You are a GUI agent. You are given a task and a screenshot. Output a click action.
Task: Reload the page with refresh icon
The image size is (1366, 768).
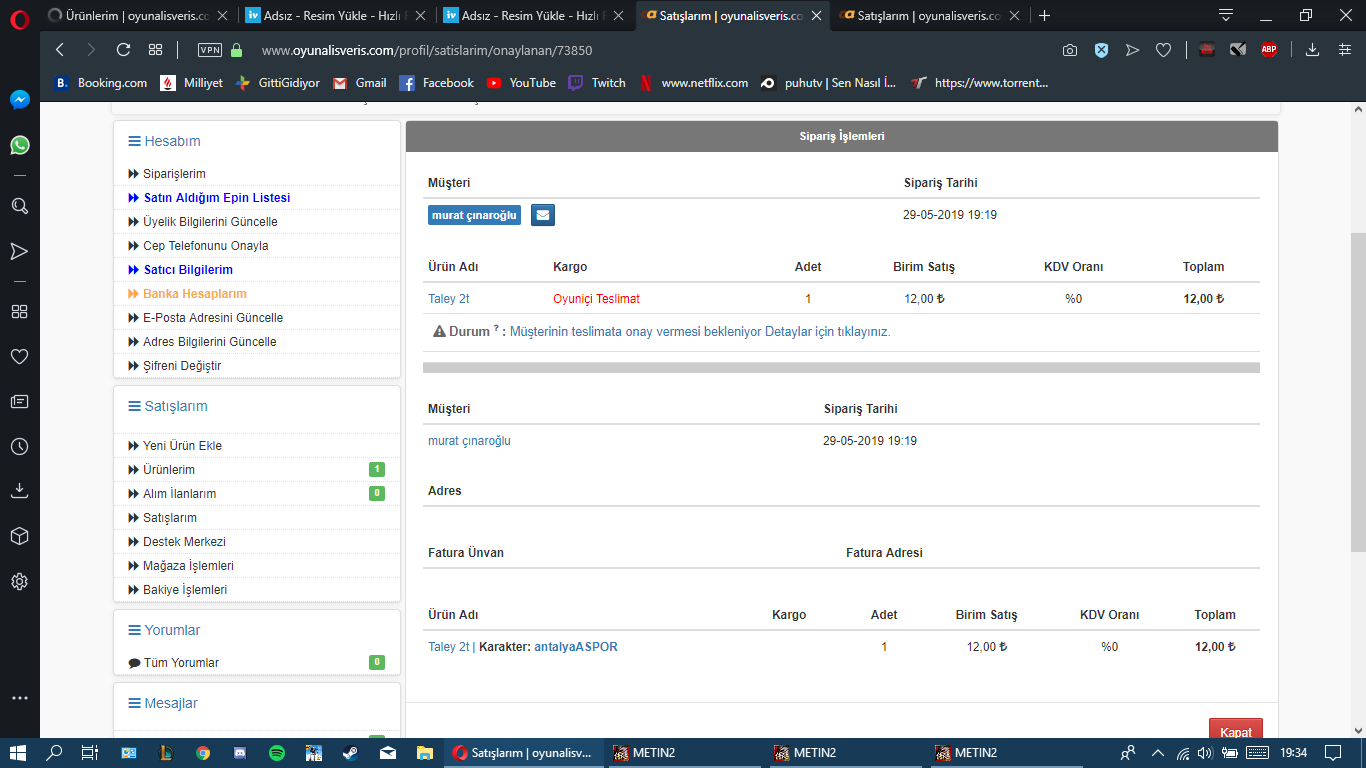click(123, 50)
